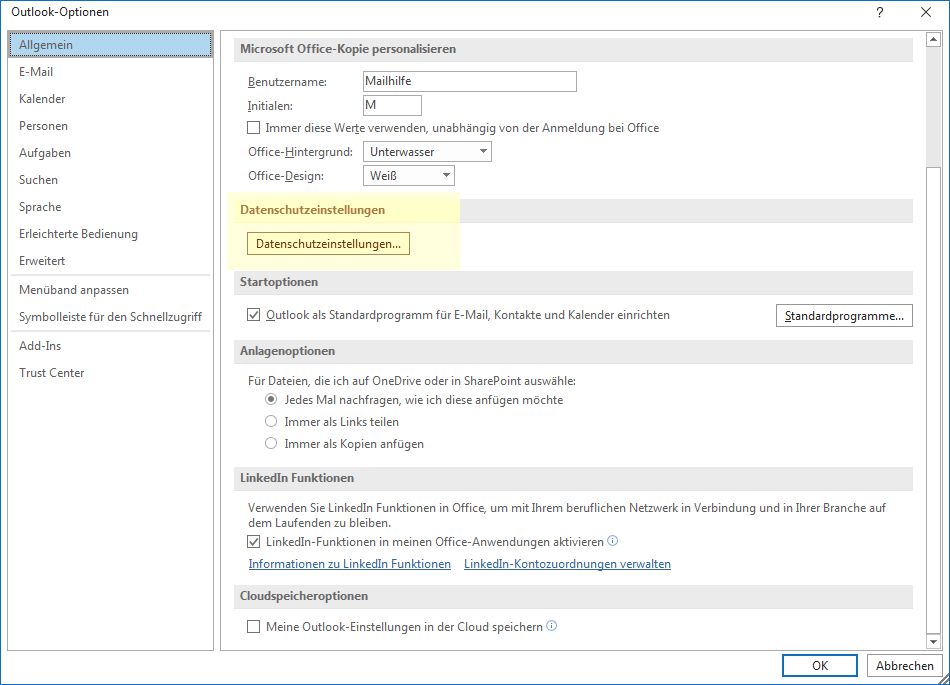Open Menüband anpassen category
Viewport: 950px width, 685px height.
pos(111,290)
